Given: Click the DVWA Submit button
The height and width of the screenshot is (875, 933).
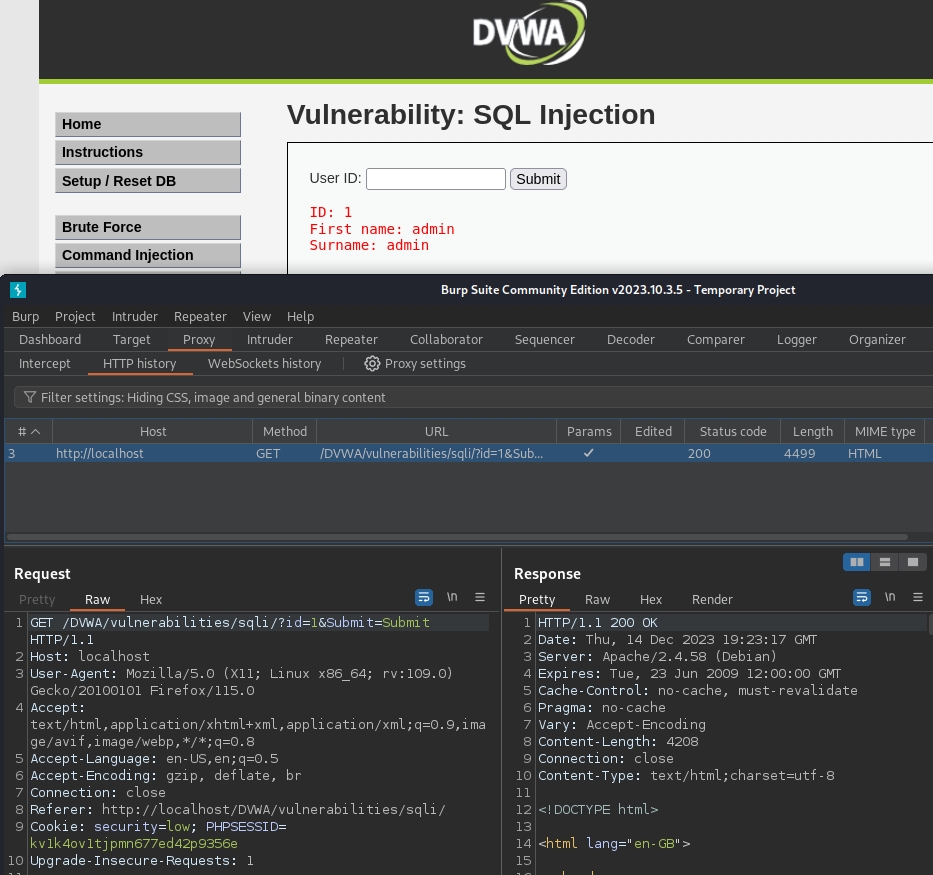Looking at the screenshot, I should [x=538, y=179].
